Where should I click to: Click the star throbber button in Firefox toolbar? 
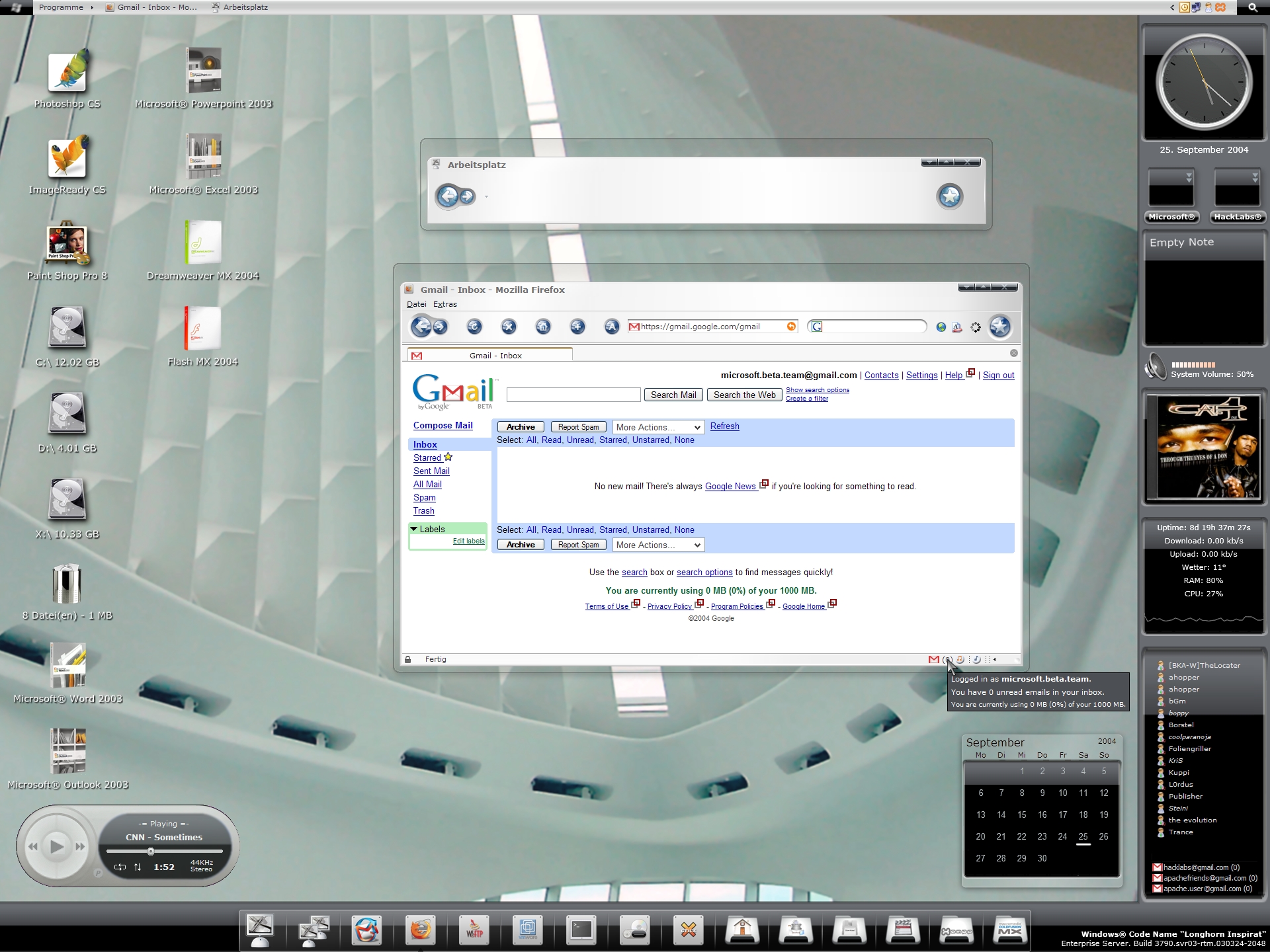pos(1000,327)
